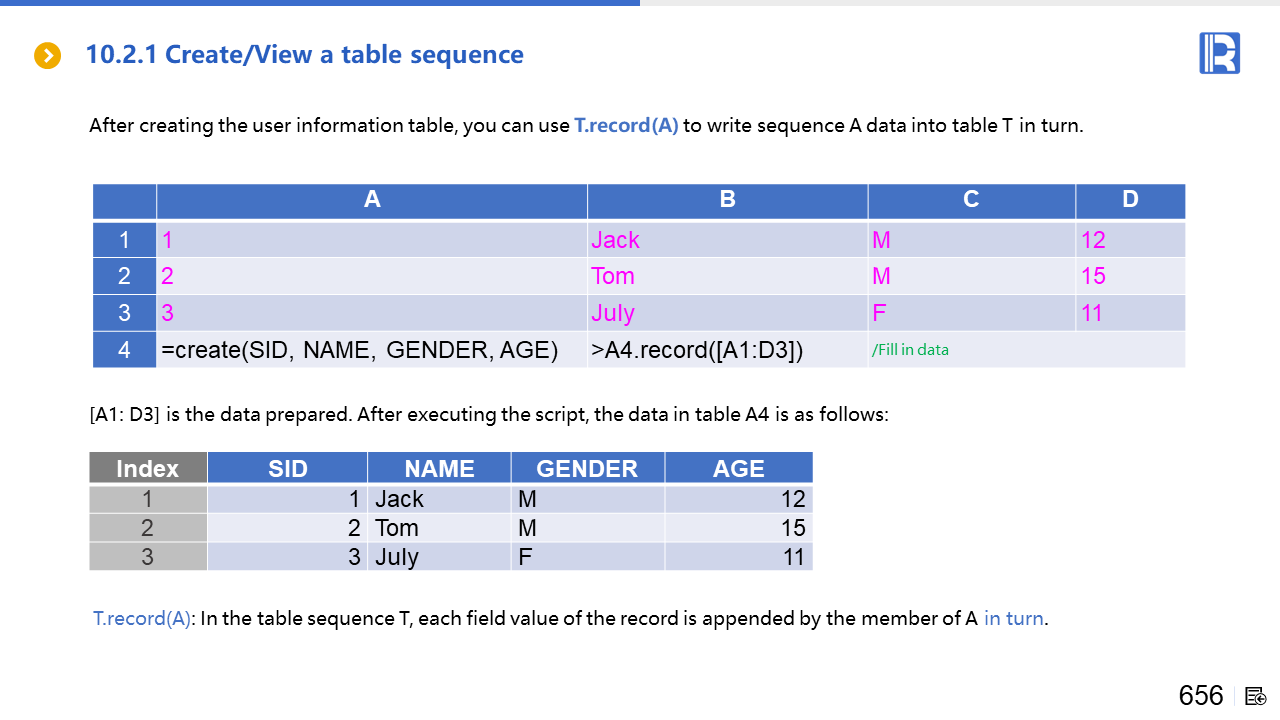The width and height of the screenshot is (1280, 720).
Task: Select the column A header of the script grid
Action: point(372,200)
